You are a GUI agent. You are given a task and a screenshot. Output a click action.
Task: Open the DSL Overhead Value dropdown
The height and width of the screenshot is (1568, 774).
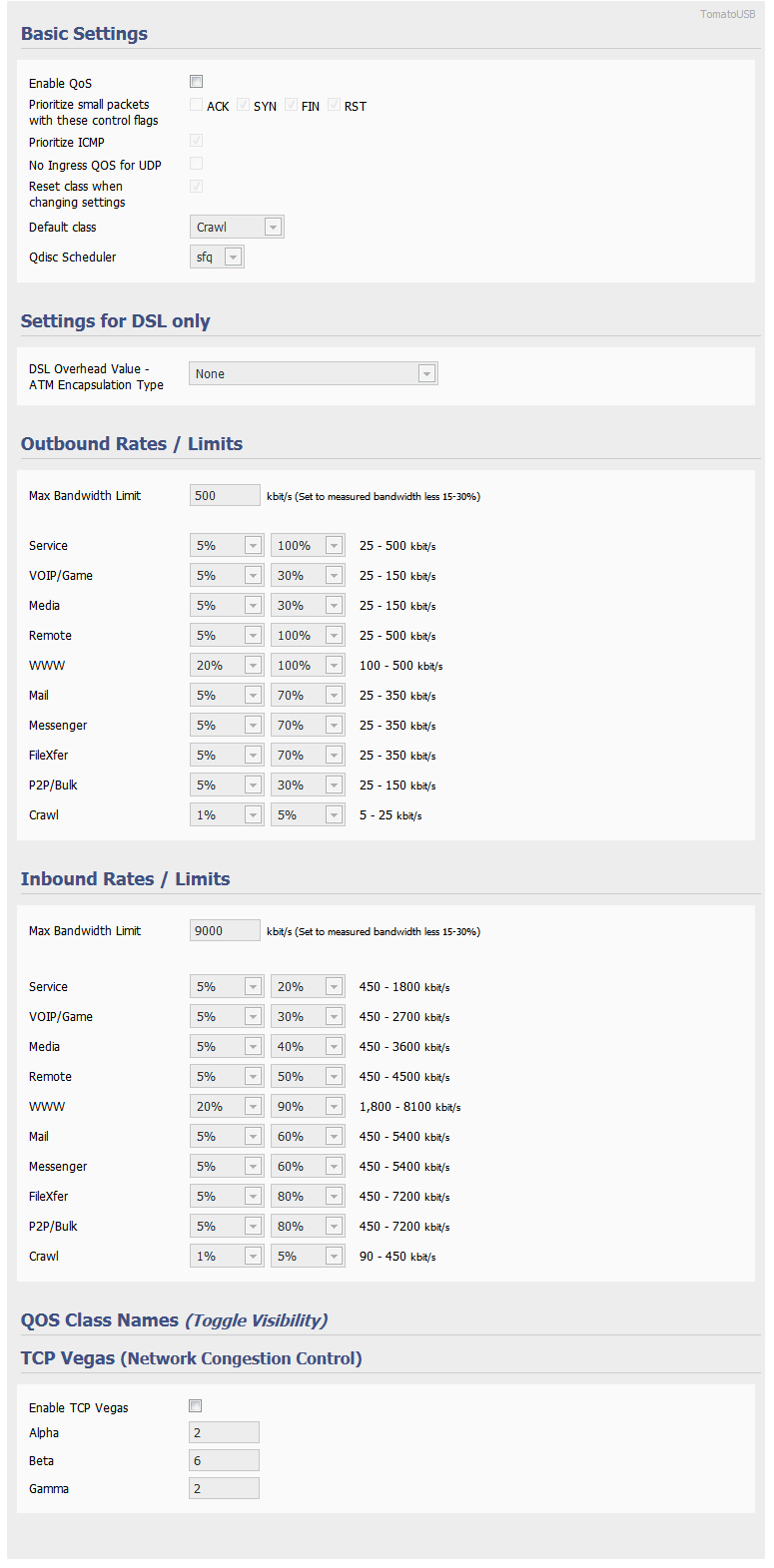pyautogui.click(x=314, y=374)
